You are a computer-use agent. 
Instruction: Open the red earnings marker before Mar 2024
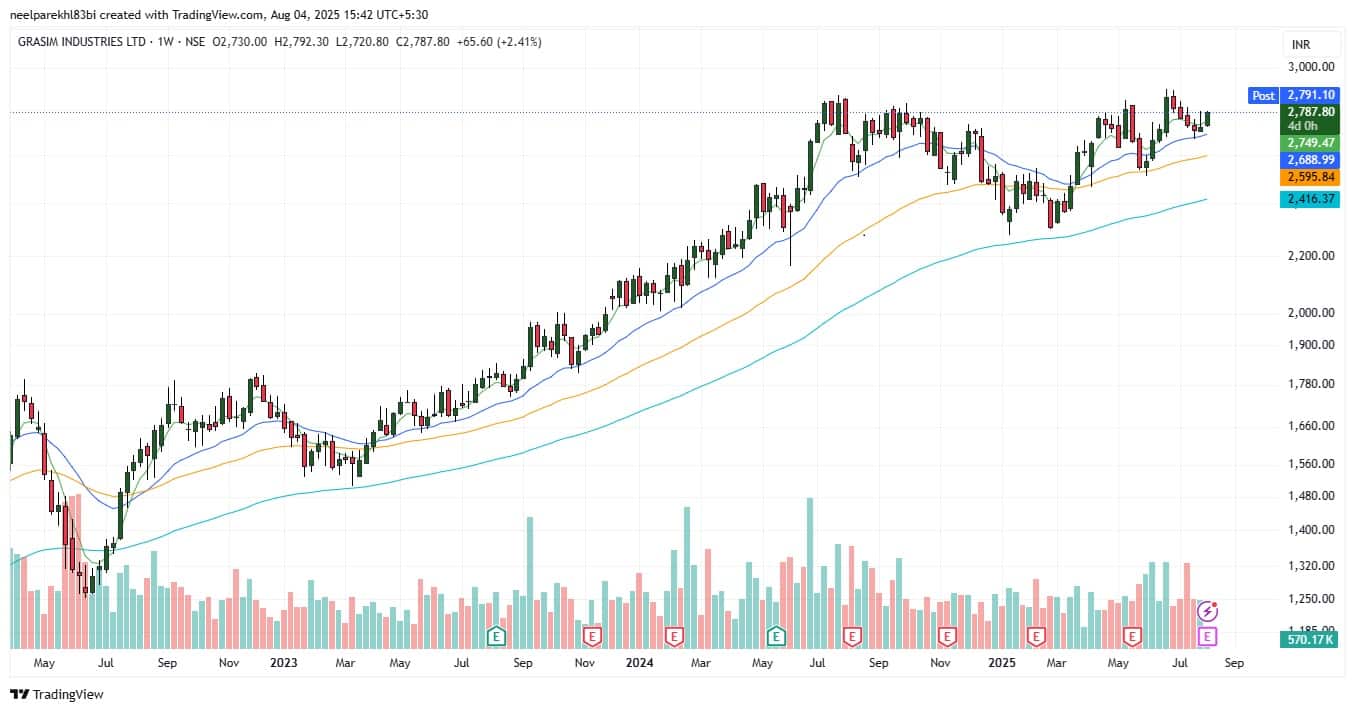pyautogui.click(x=674, y=636)
